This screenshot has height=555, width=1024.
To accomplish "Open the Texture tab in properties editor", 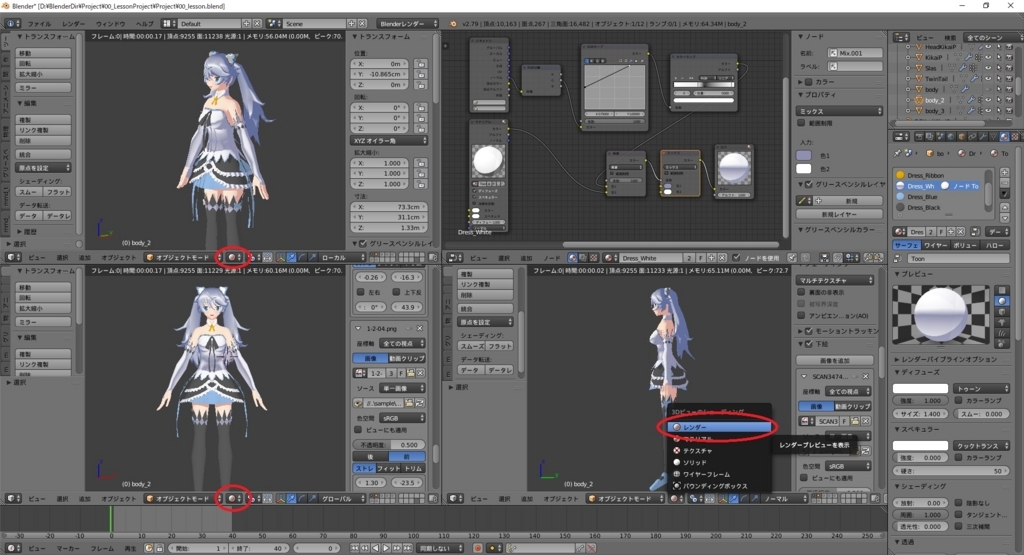I will tap(1014, 136).
